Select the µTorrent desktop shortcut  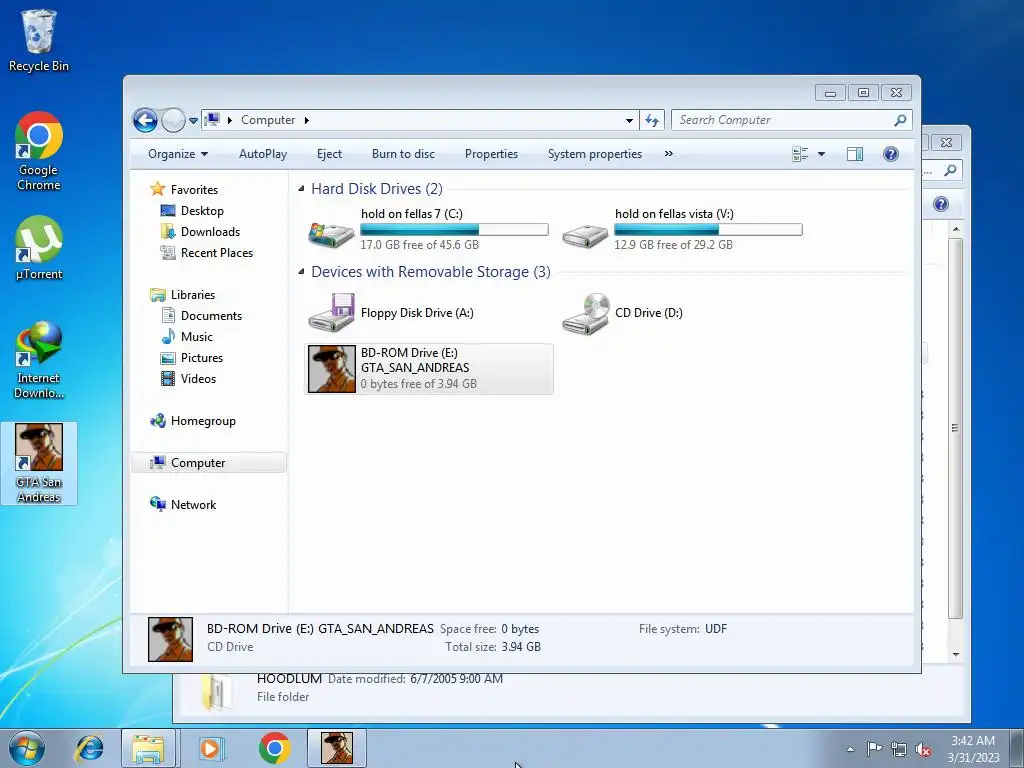pos(39,248)
